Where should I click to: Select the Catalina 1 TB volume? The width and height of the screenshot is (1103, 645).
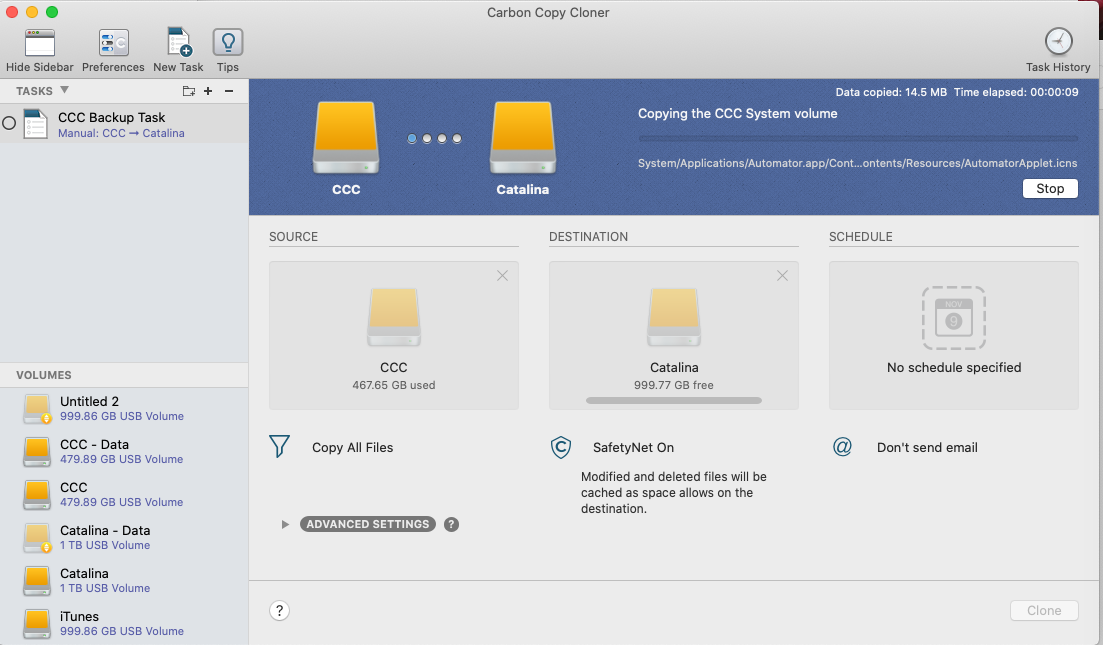tap(124, 580)
